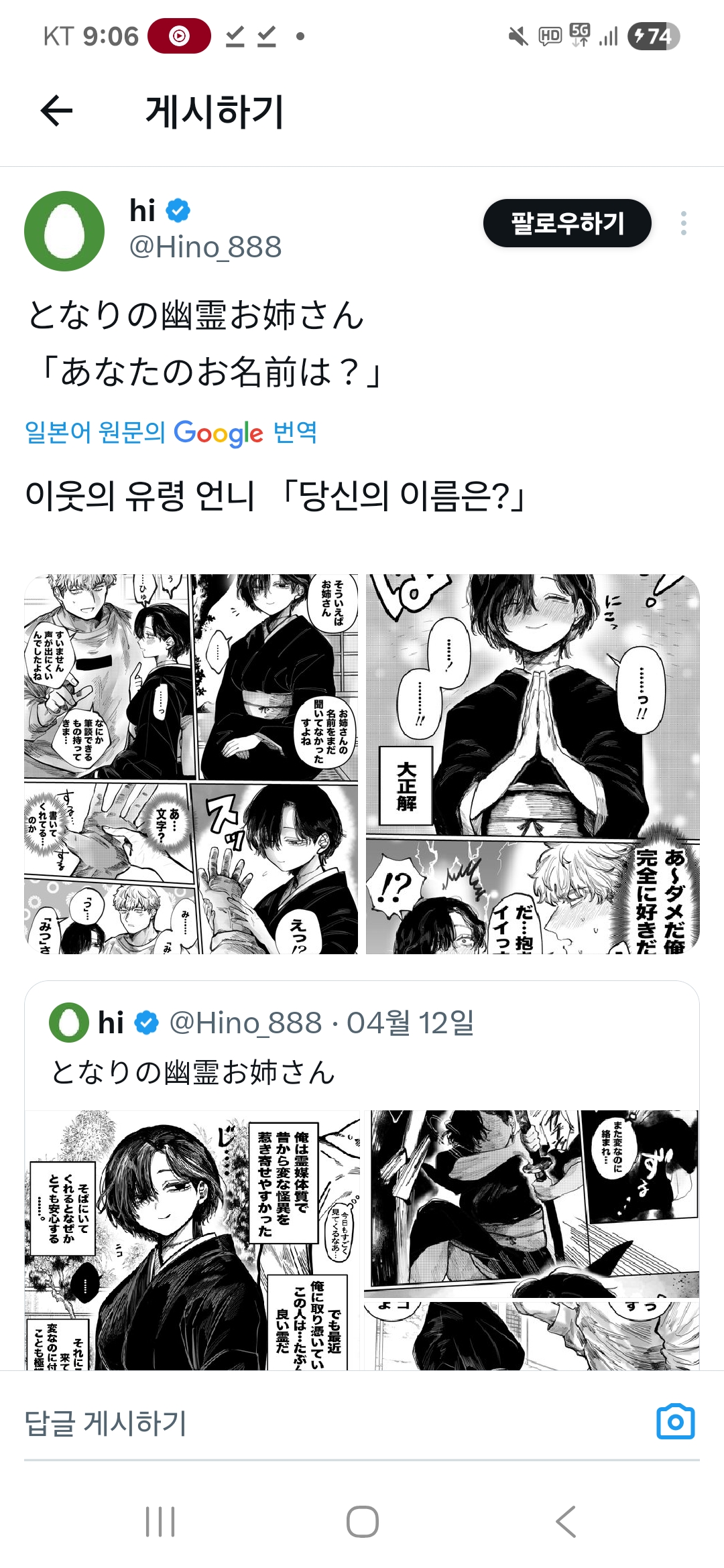This screenshot has height=1568, width=724.
Task: Open the left manga image in main post
Action: click(x=191, y=764)
